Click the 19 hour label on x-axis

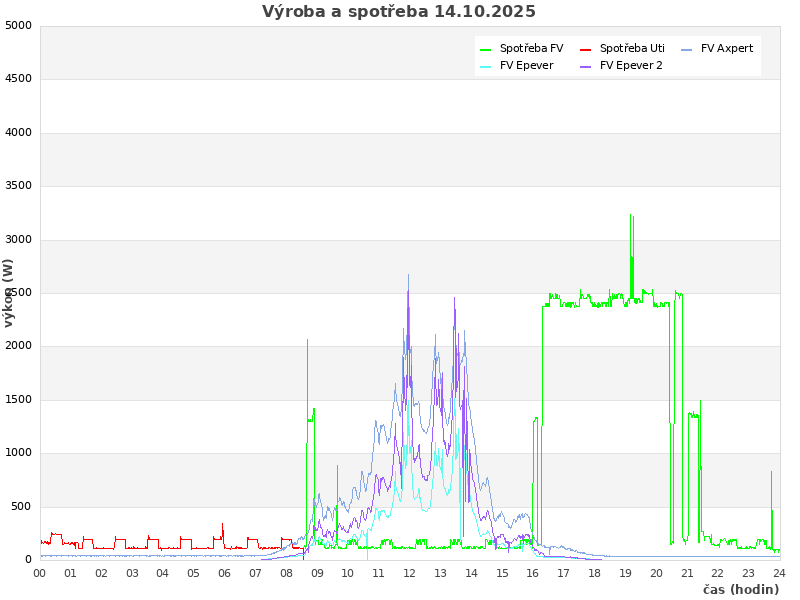(625, 573)
